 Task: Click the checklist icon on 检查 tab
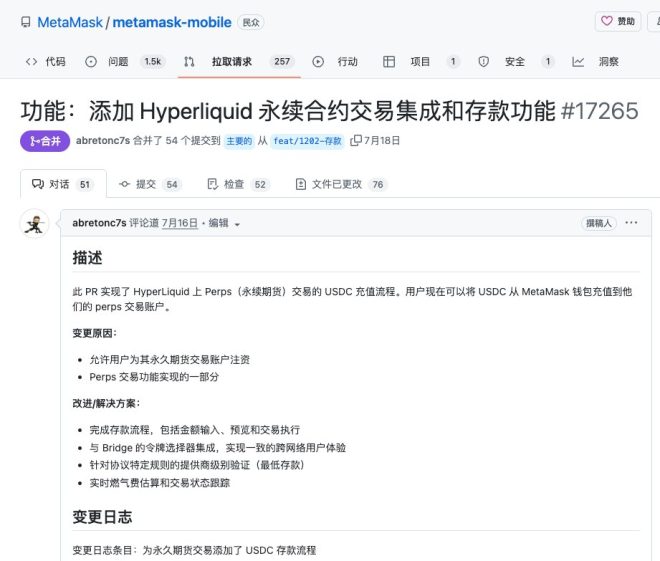pos(213,184)
